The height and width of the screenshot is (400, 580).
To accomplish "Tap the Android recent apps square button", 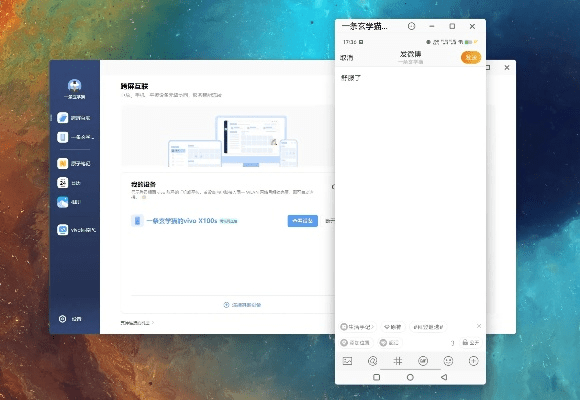I will pos(377,377).
